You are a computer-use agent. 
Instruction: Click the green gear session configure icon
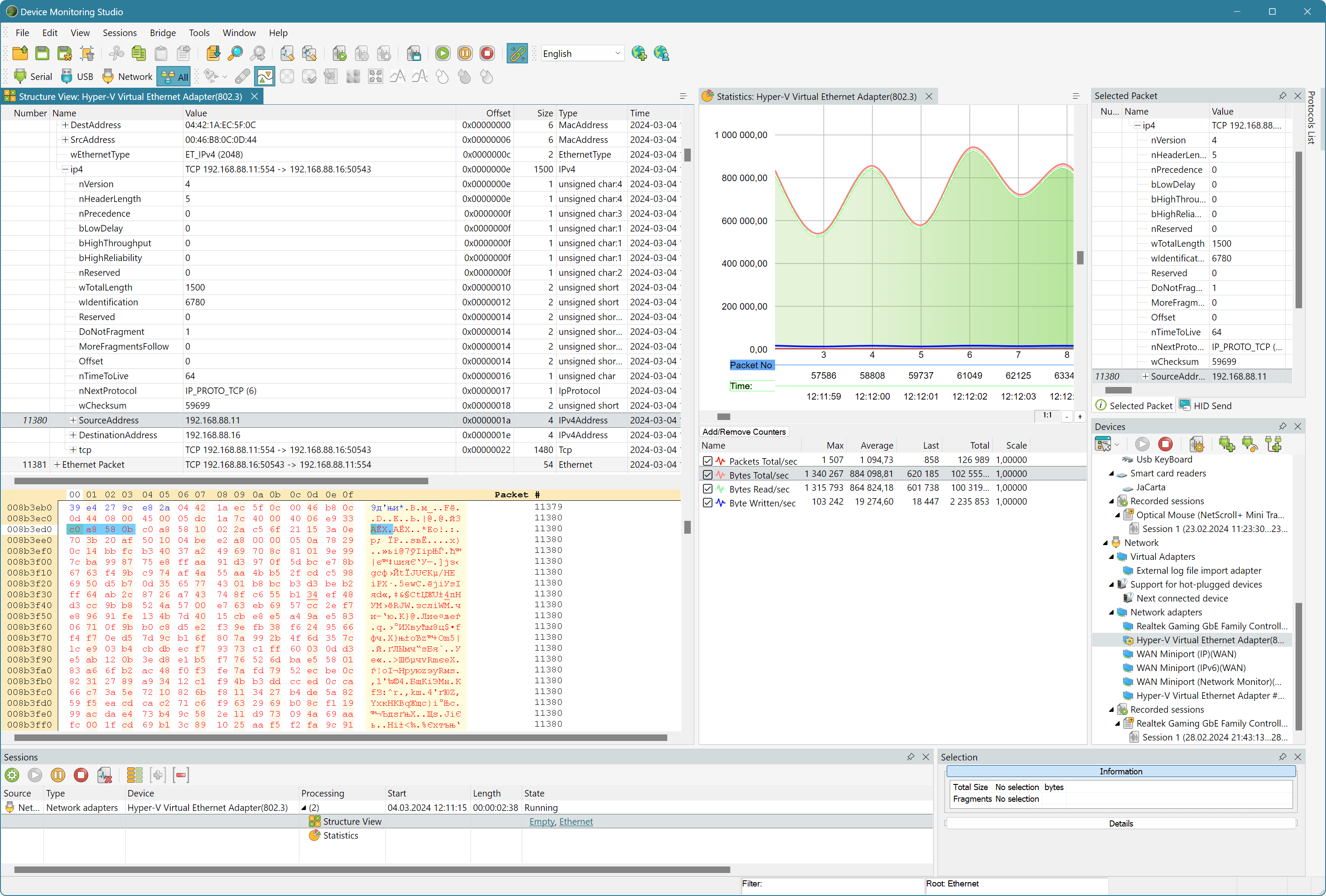pos(12,775)
